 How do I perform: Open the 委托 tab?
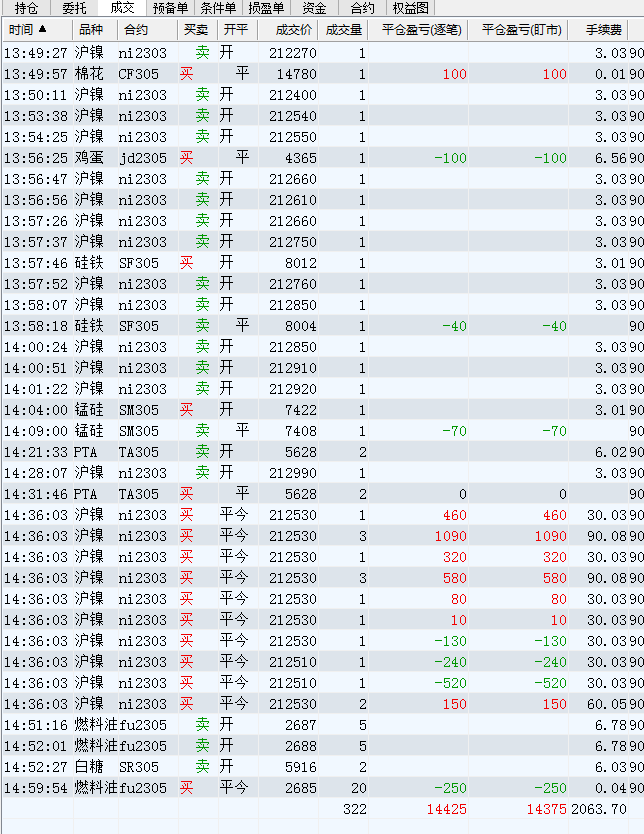pyautogui.click(x=74, y=8)
